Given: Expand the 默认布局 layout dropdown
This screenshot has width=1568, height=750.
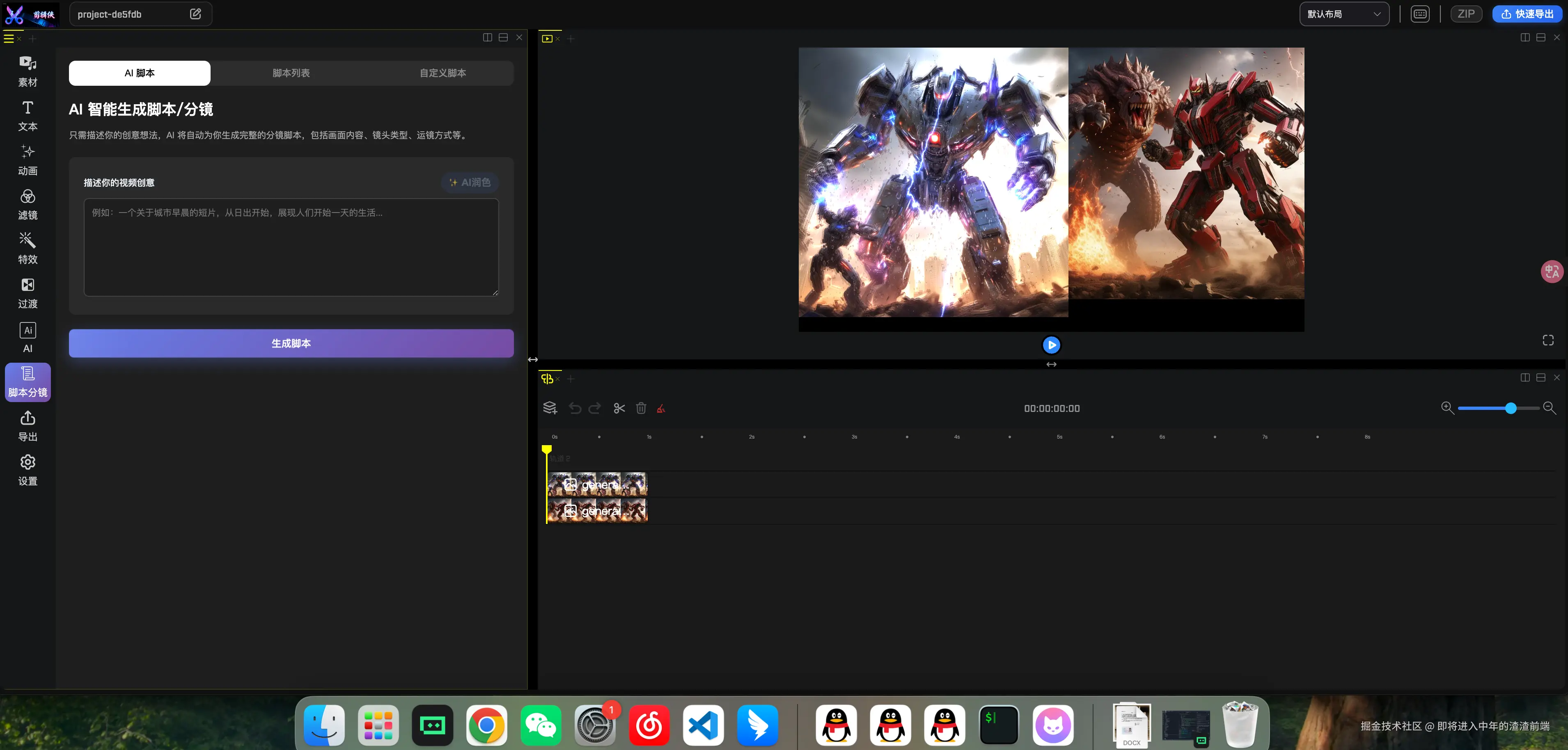Looking at the screenshot, I should [1343, 14].
